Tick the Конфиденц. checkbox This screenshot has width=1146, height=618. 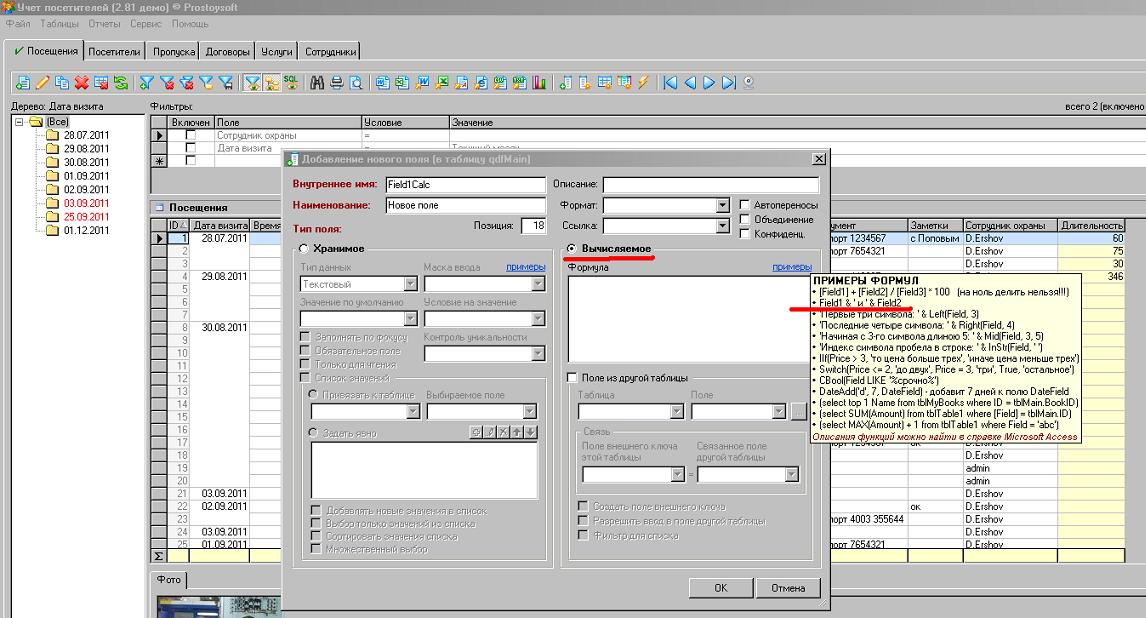coord(744,234)
